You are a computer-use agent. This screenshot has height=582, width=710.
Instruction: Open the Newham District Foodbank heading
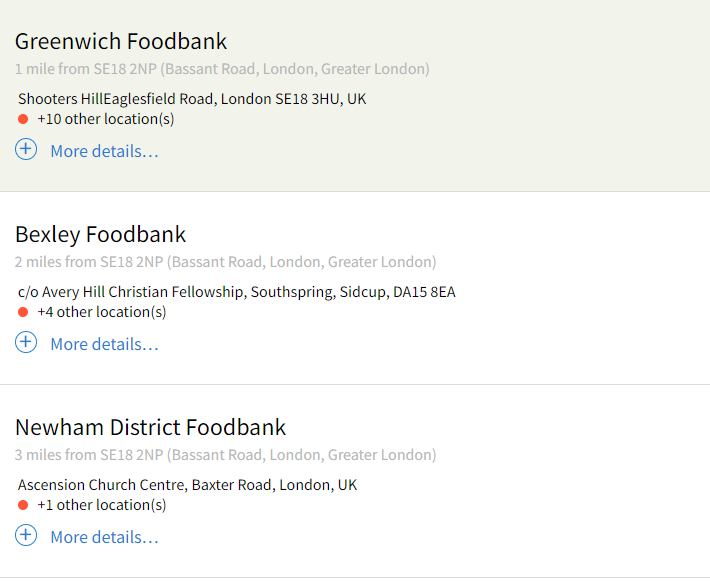(150, 427)
